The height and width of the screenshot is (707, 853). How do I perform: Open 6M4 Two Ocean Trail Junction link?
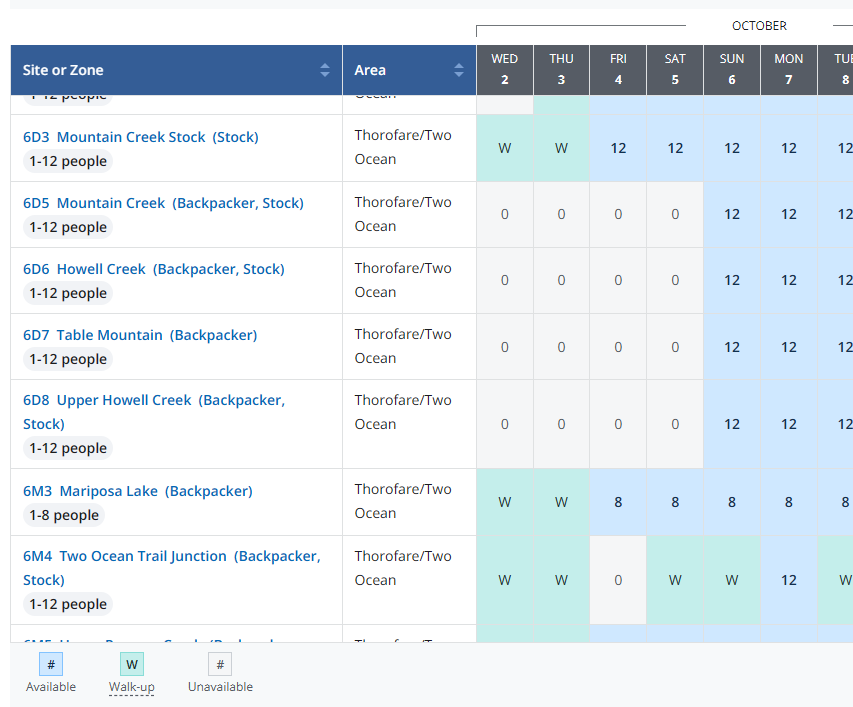(x=171, y=556)
